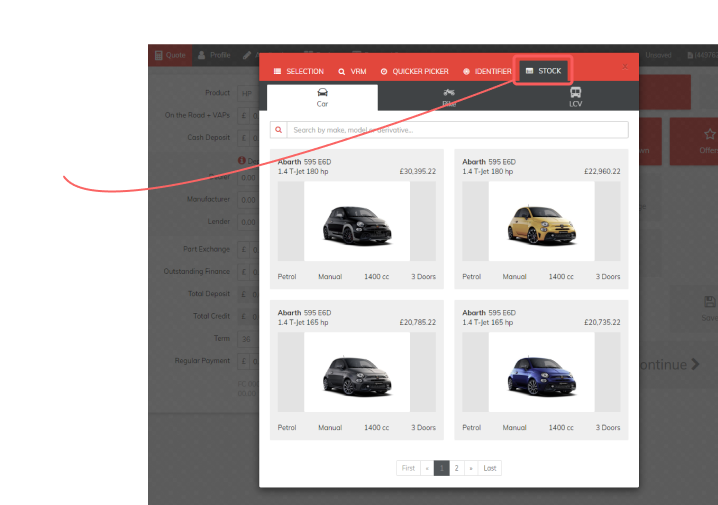The height and width of the screenshot is (505, 718).
Task: Click the £20,785.22 price text
Action: pos(418,322)
